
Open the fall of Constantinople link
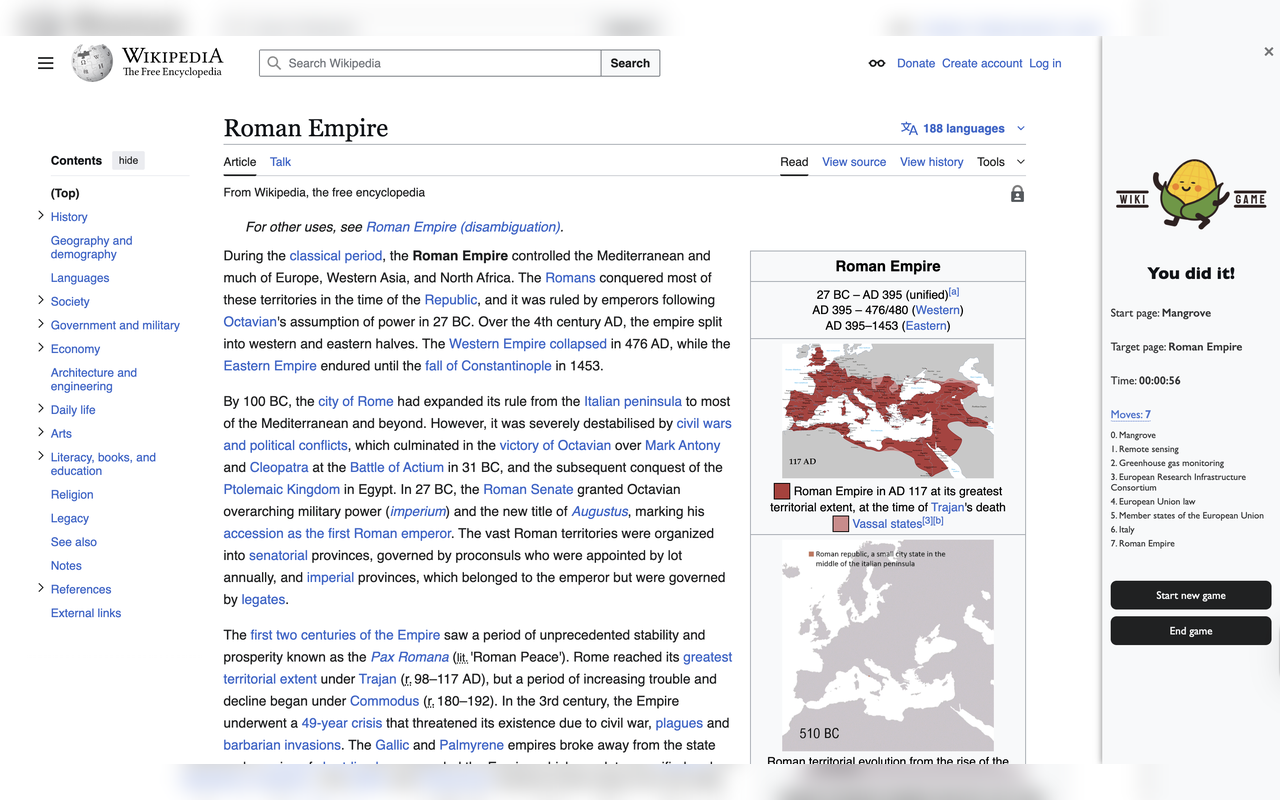pyautogui.click(x=488, y=365)
